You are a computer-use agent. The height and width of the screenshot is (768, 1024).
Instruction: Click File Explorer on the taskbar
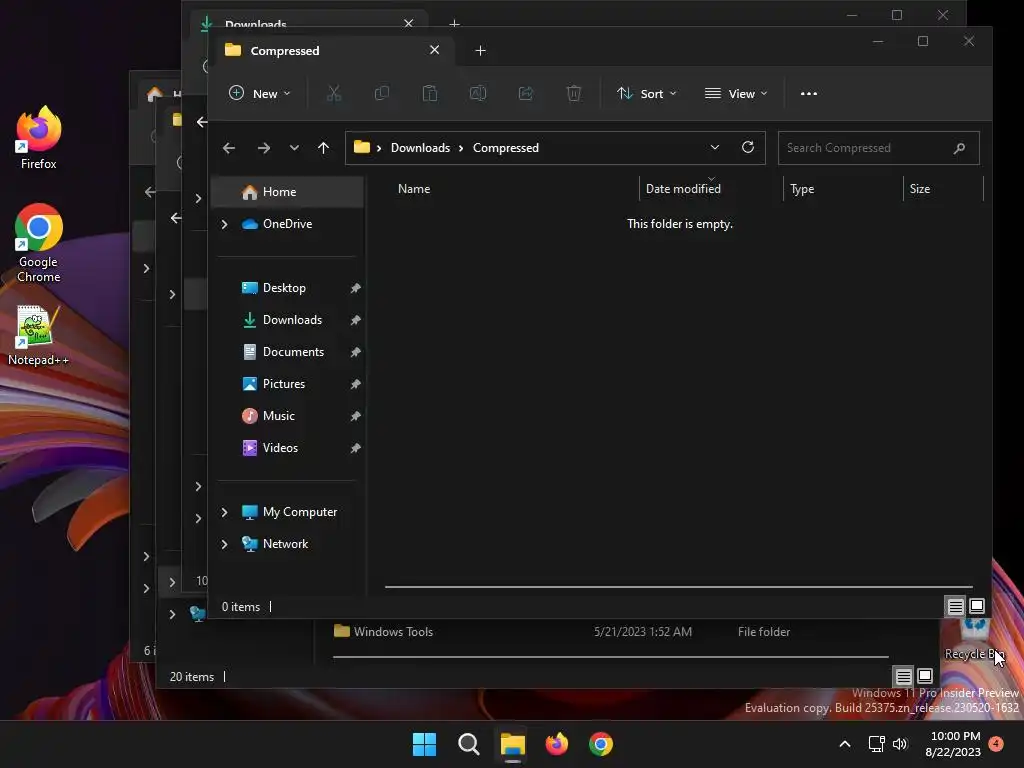point(513,744)
